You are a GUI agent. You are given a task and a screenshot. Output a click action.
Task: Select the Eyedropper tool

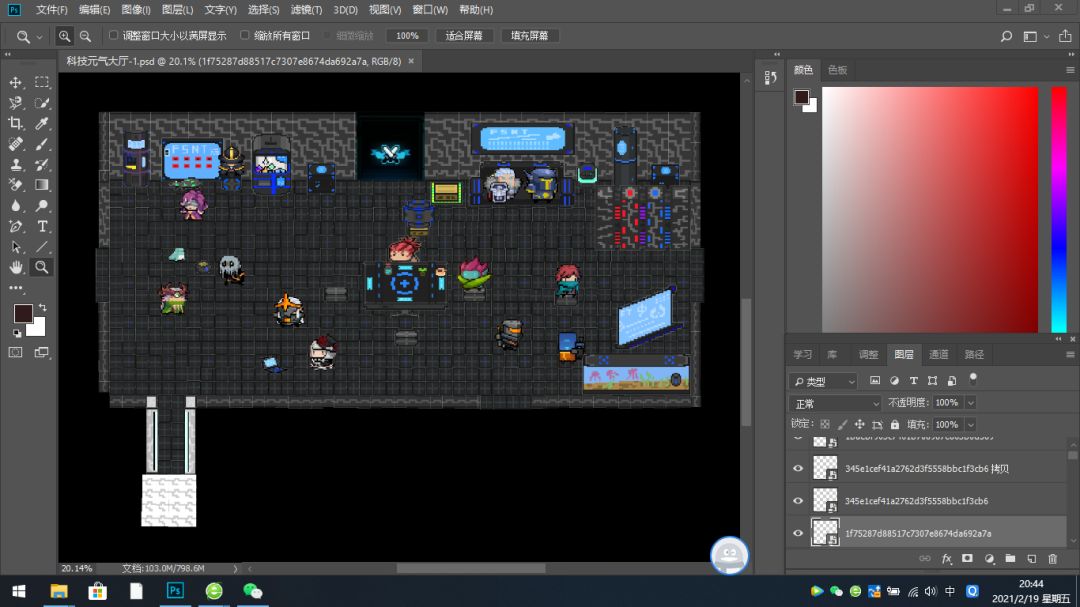coord(42,123)
